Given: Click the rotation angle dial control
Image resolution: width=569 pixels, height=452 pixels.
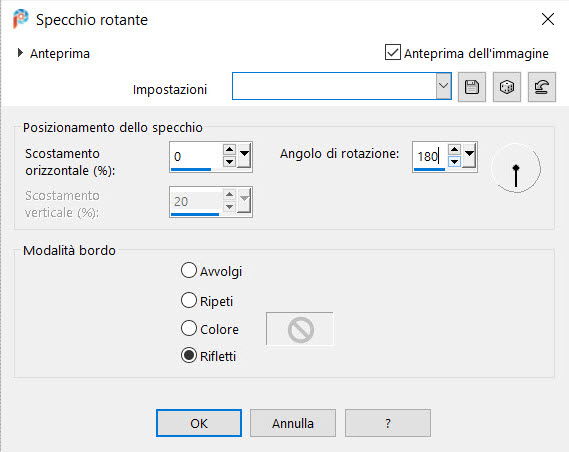Looking at the screenshot, I should [x=516, y=168].
